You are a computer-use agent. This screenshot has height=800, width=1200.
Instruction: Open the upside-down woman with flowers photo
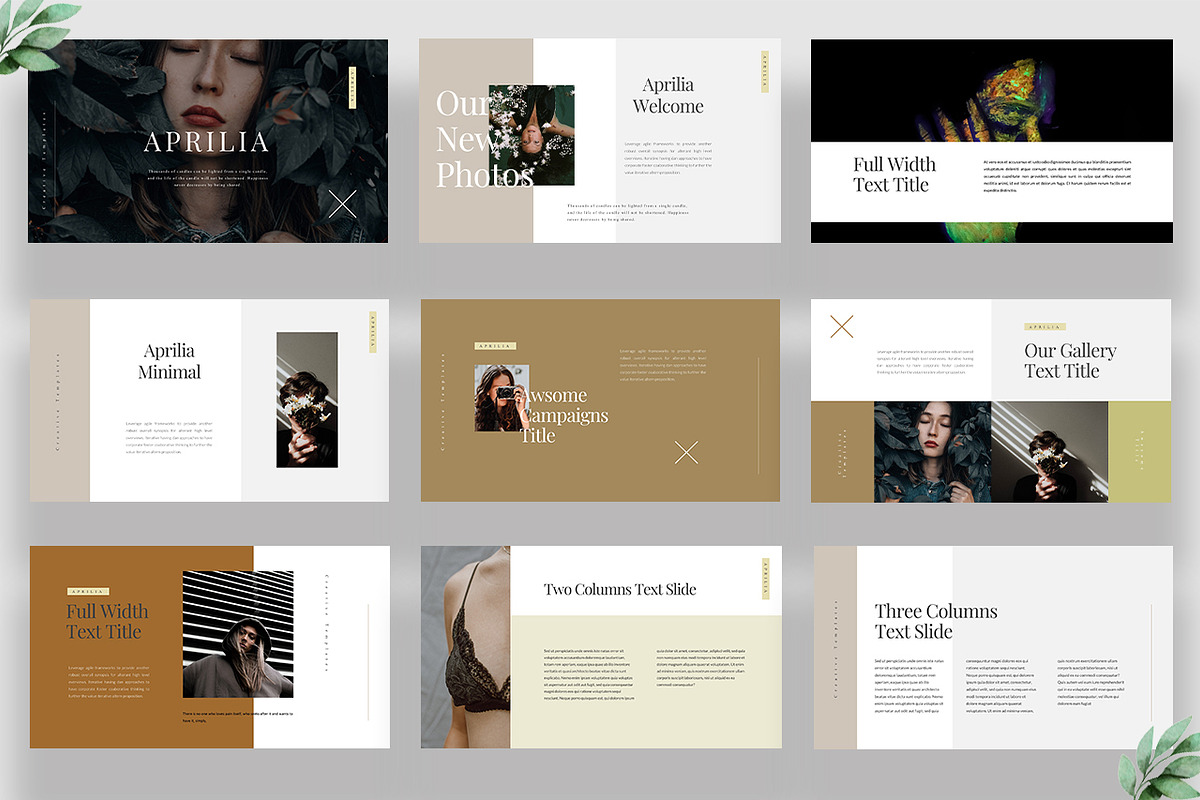click(532, 135)
